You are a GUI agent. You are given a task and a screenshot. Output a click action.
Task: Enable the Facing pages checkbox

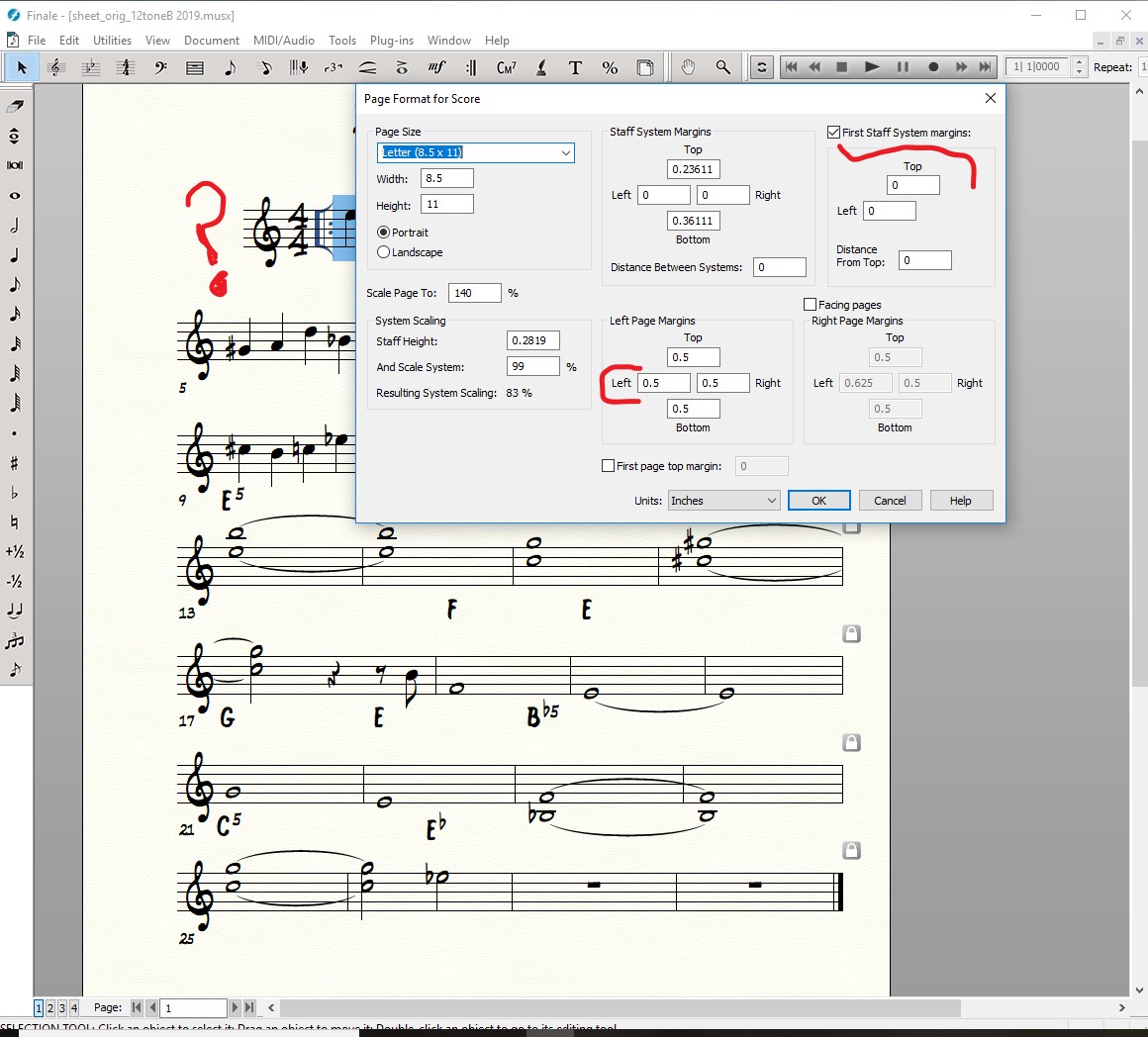(811, 305)
